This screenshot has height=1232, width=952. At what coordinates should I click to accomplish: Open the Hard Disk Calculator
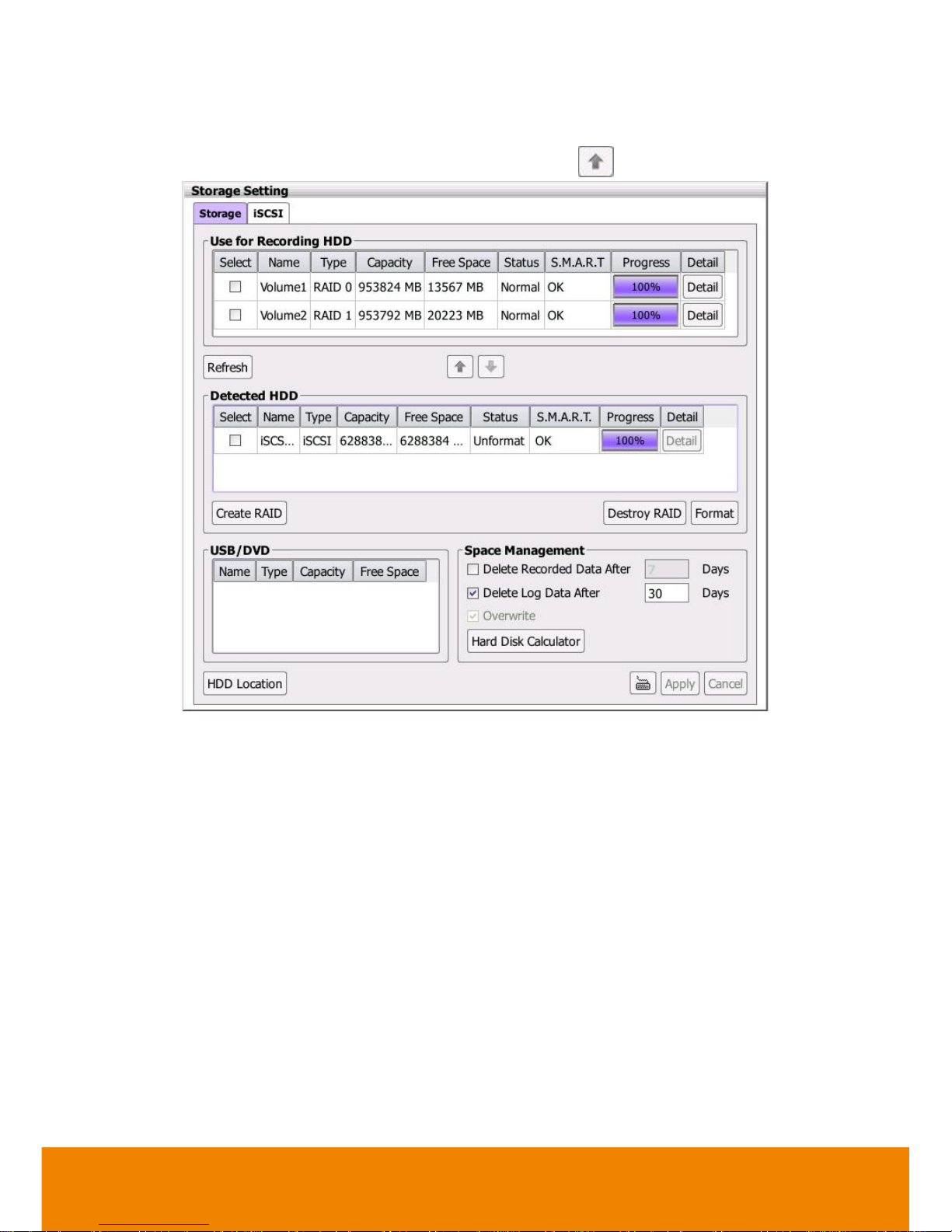point(525,641)
